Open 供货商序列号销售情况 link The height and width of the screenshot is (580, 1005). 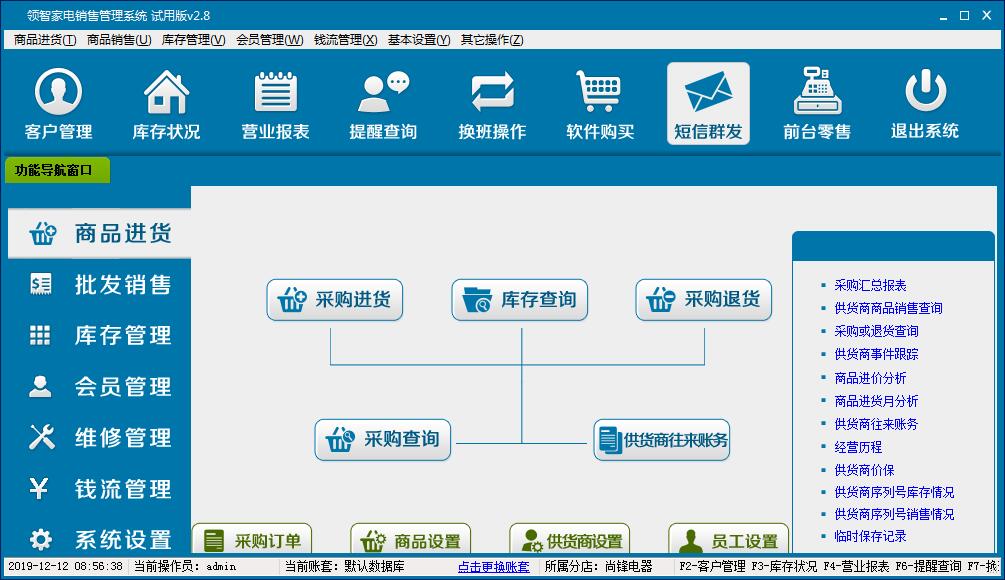pos(894,514)
